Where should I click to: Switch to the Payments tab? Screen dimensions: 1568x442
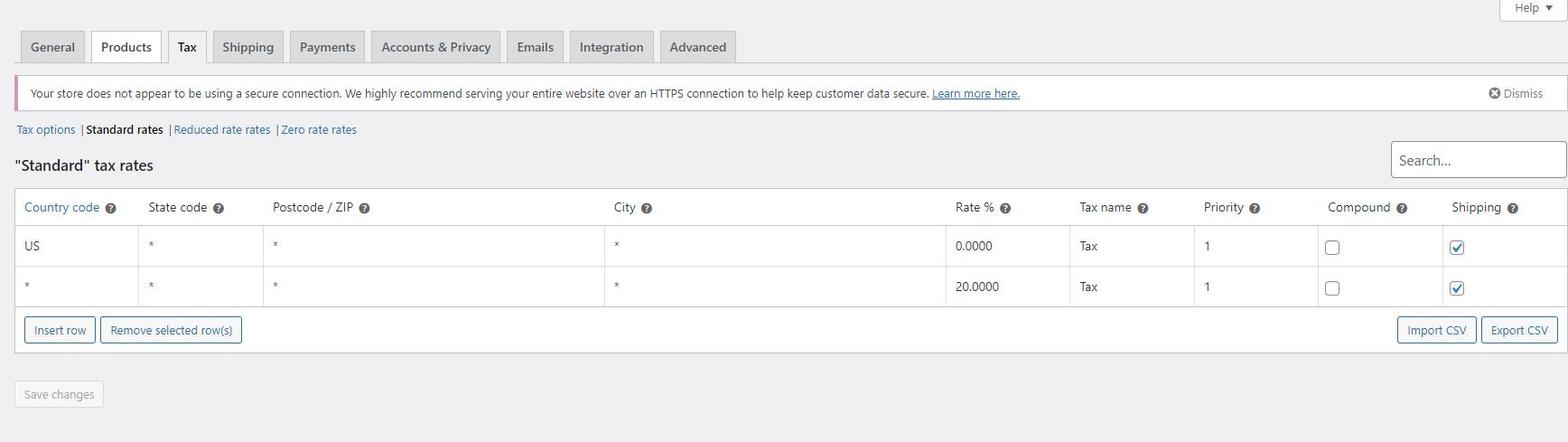[327, 47]
